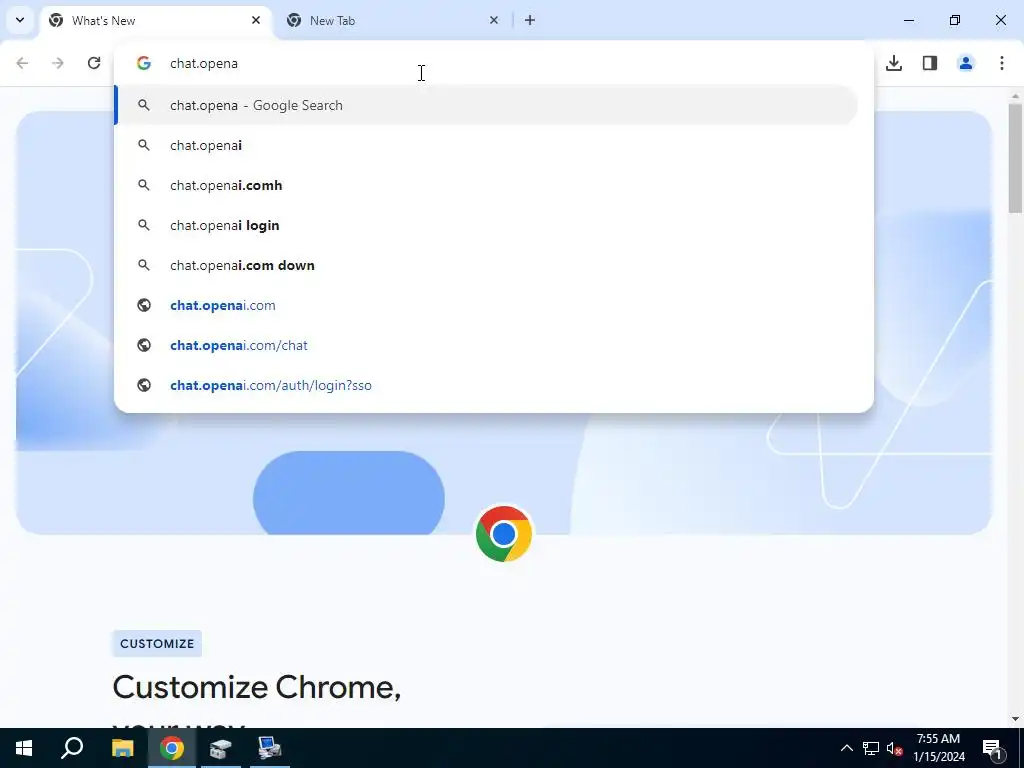Click the Chrome logo on the page
This screenshot has width=1024, height=768.
pos(504,534)
